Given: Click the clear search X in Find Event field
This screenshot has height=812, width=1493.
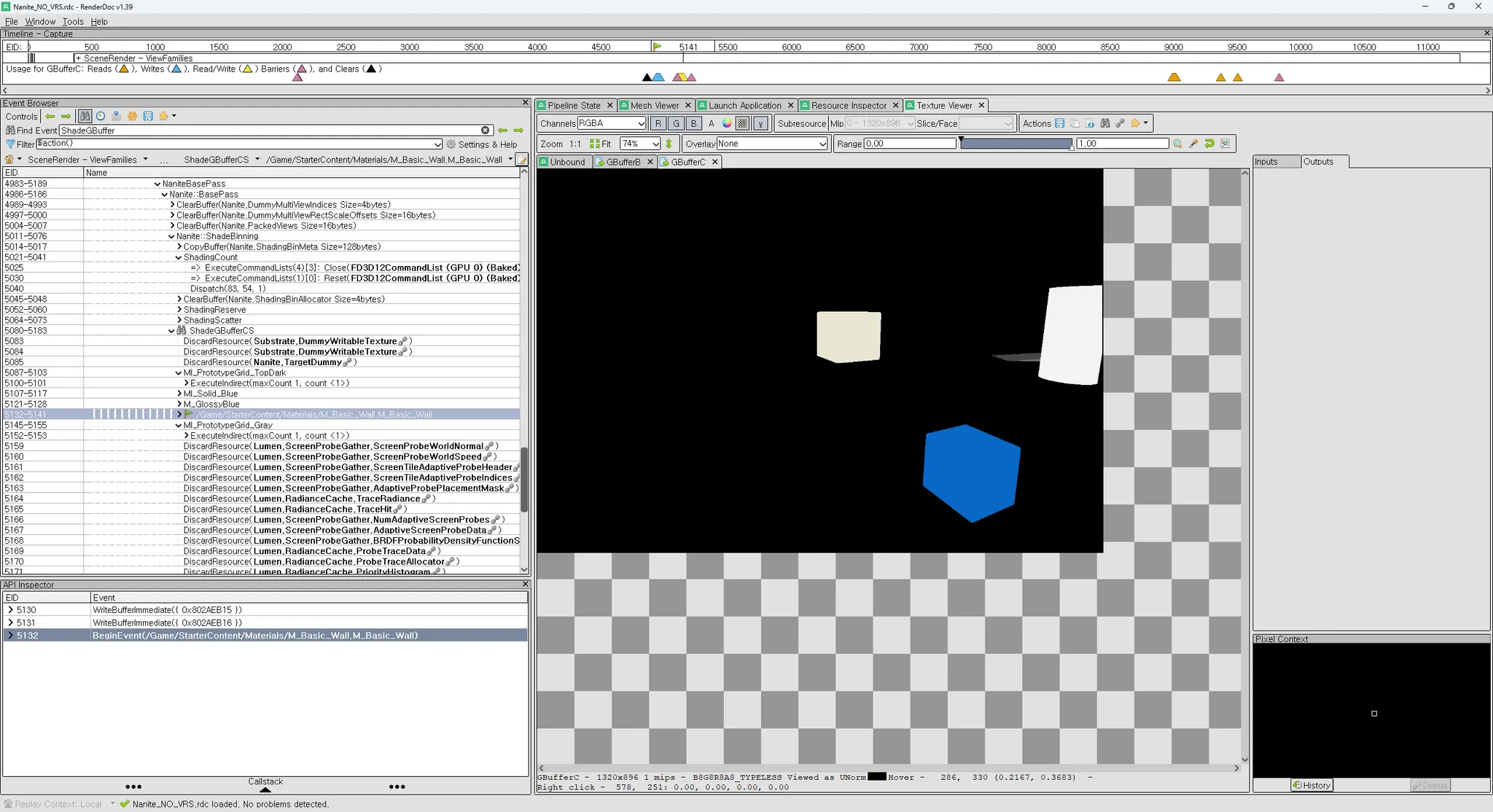Looking at the screenshot, I should coord(486,130).
